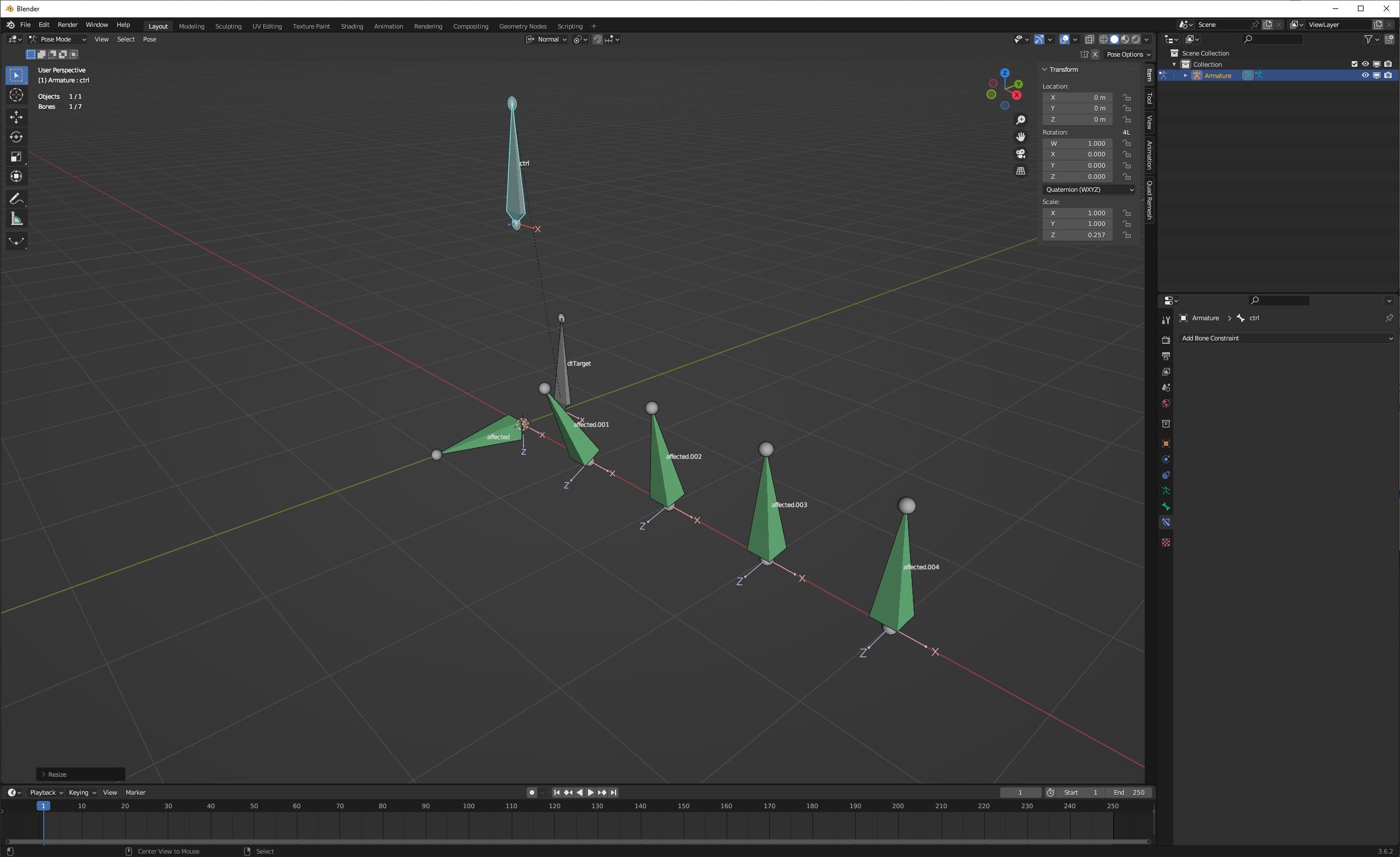This screenshot has height=857, width=1400.
Task: Open Pose Mode dropdown
Action: 57,39
